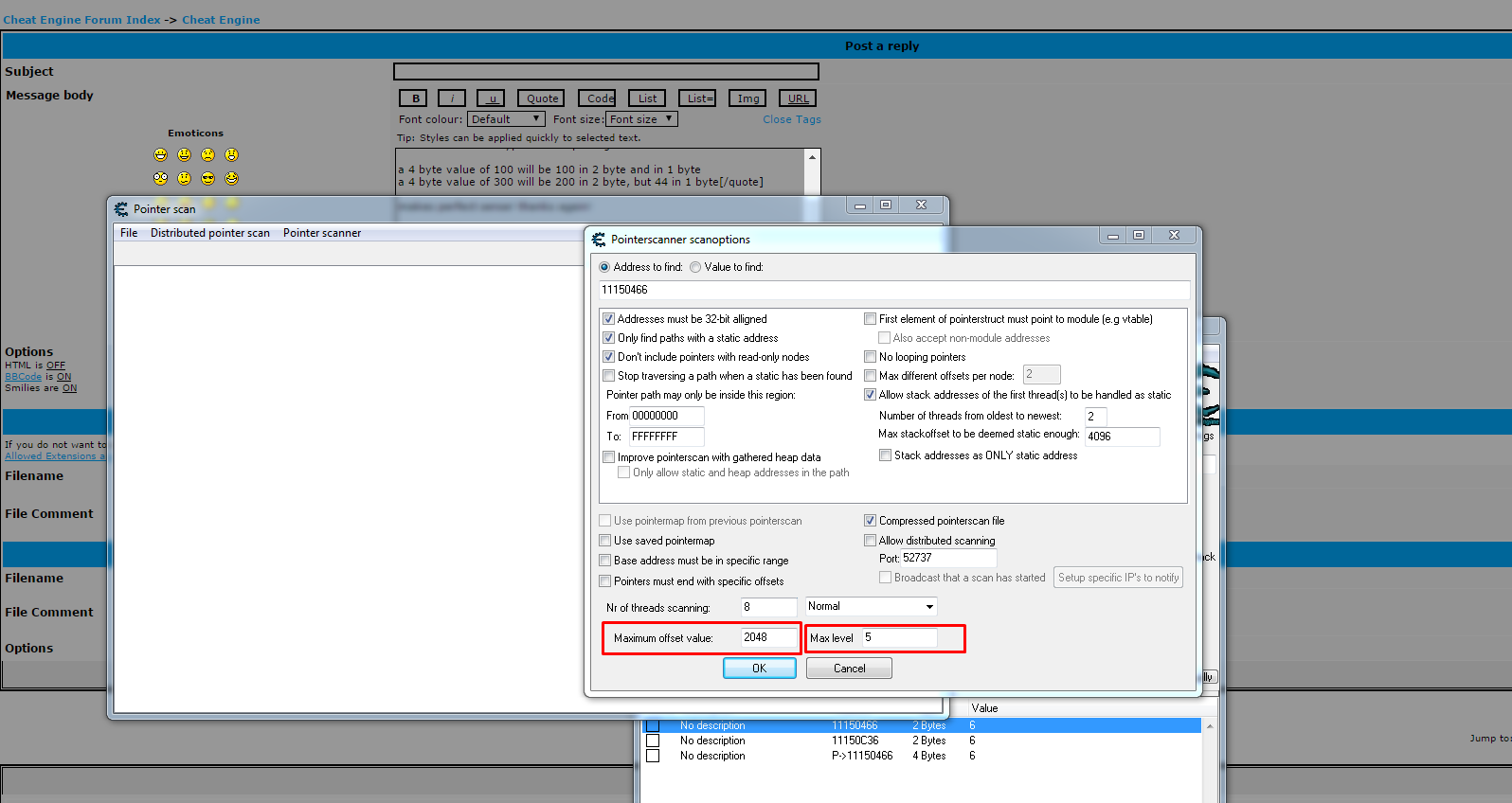Insert the shocked wide-eyed emoticon
This screenshot has height=803, width=1512.
(160, 178)
